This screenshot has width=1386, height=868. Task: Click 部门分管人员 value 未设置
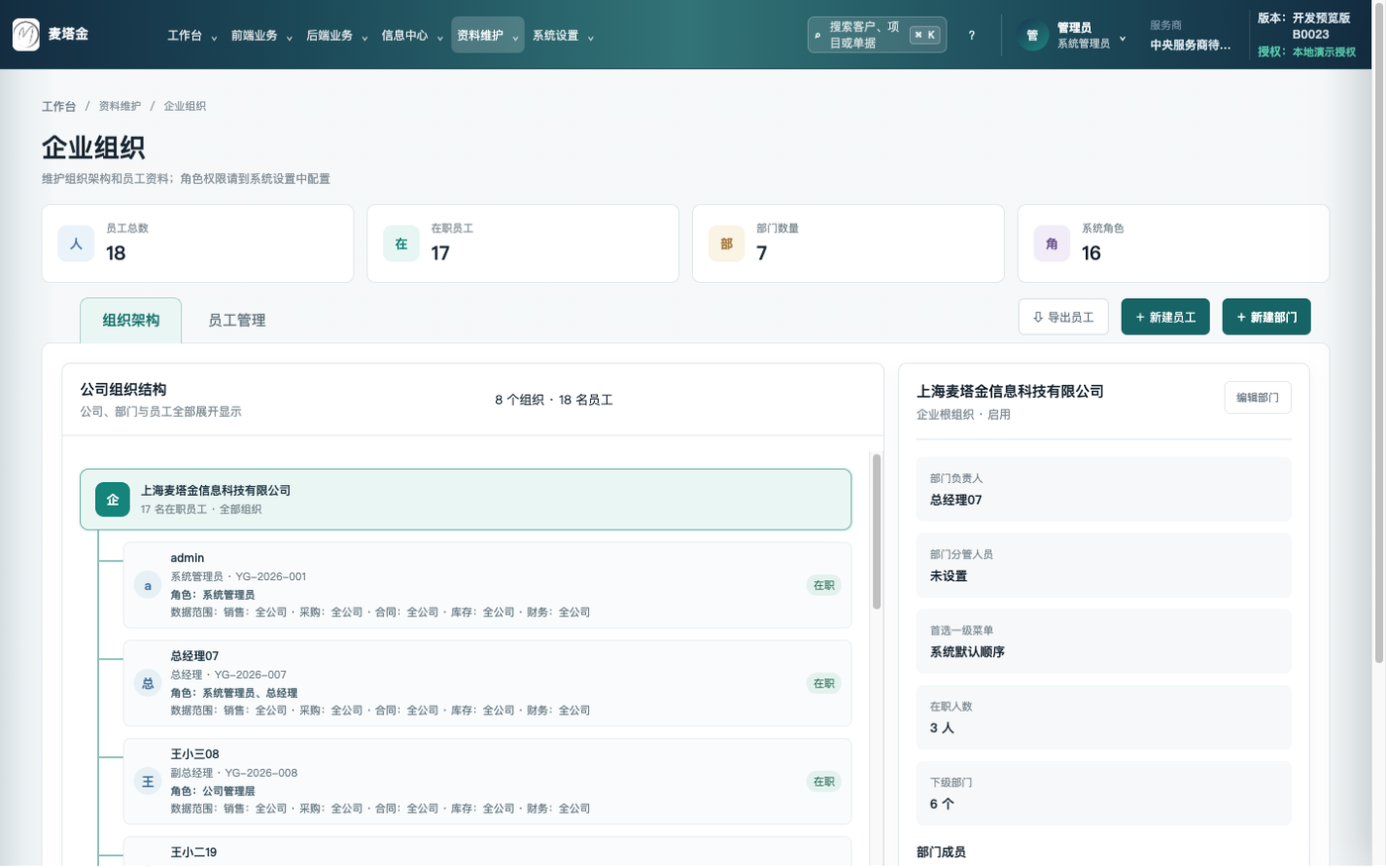point(948,576)
